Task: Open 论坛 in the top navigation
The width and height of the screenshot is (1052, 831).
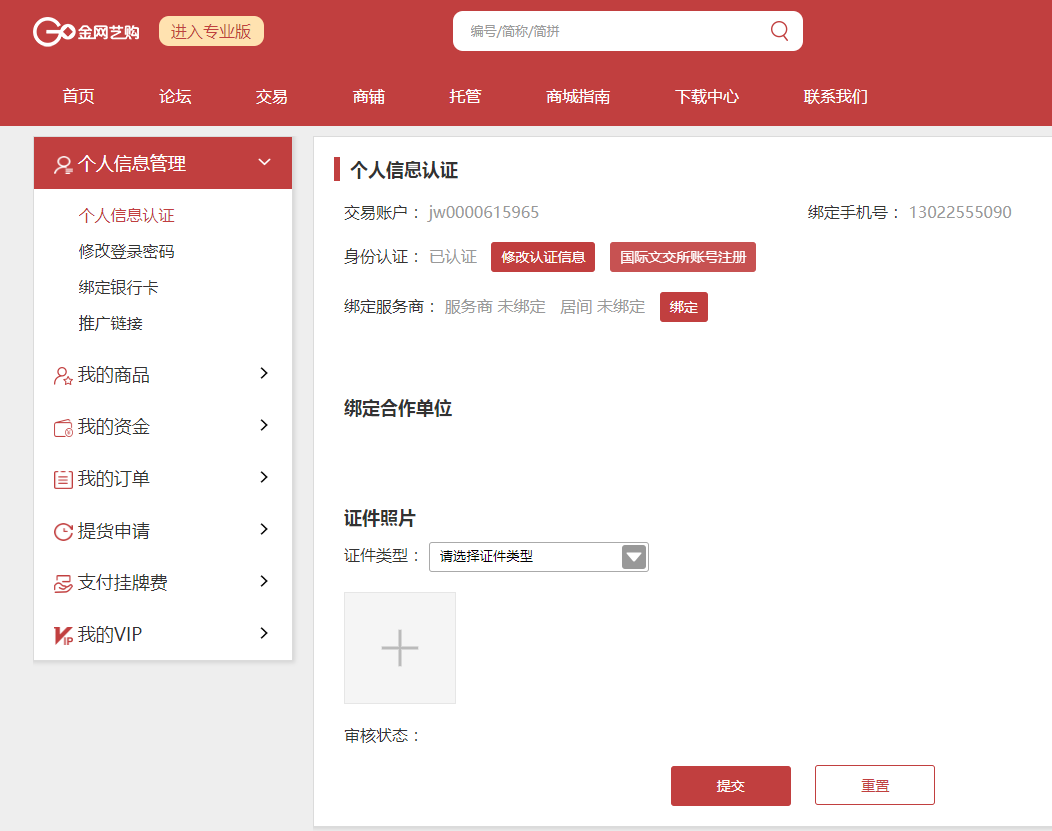Action: pyautogui.click(x=175, y=97)
